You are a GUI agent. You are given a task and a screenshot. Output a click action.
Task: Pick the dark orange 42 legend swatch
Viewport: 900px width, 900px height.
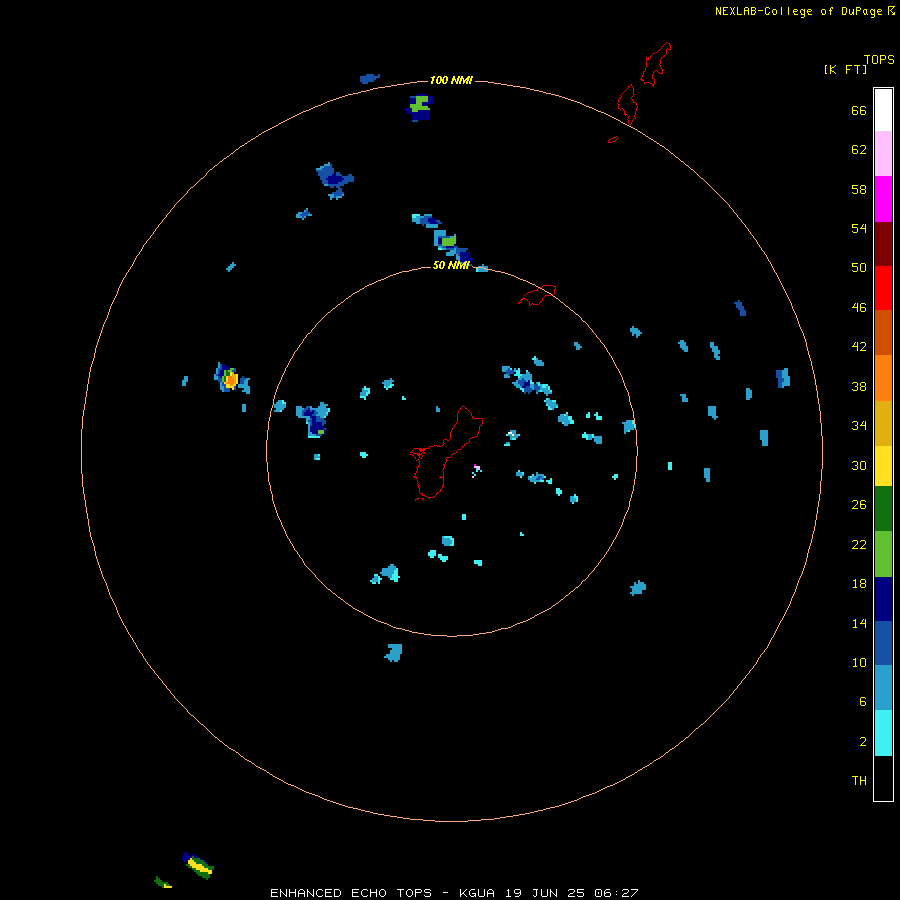(883, 332)
